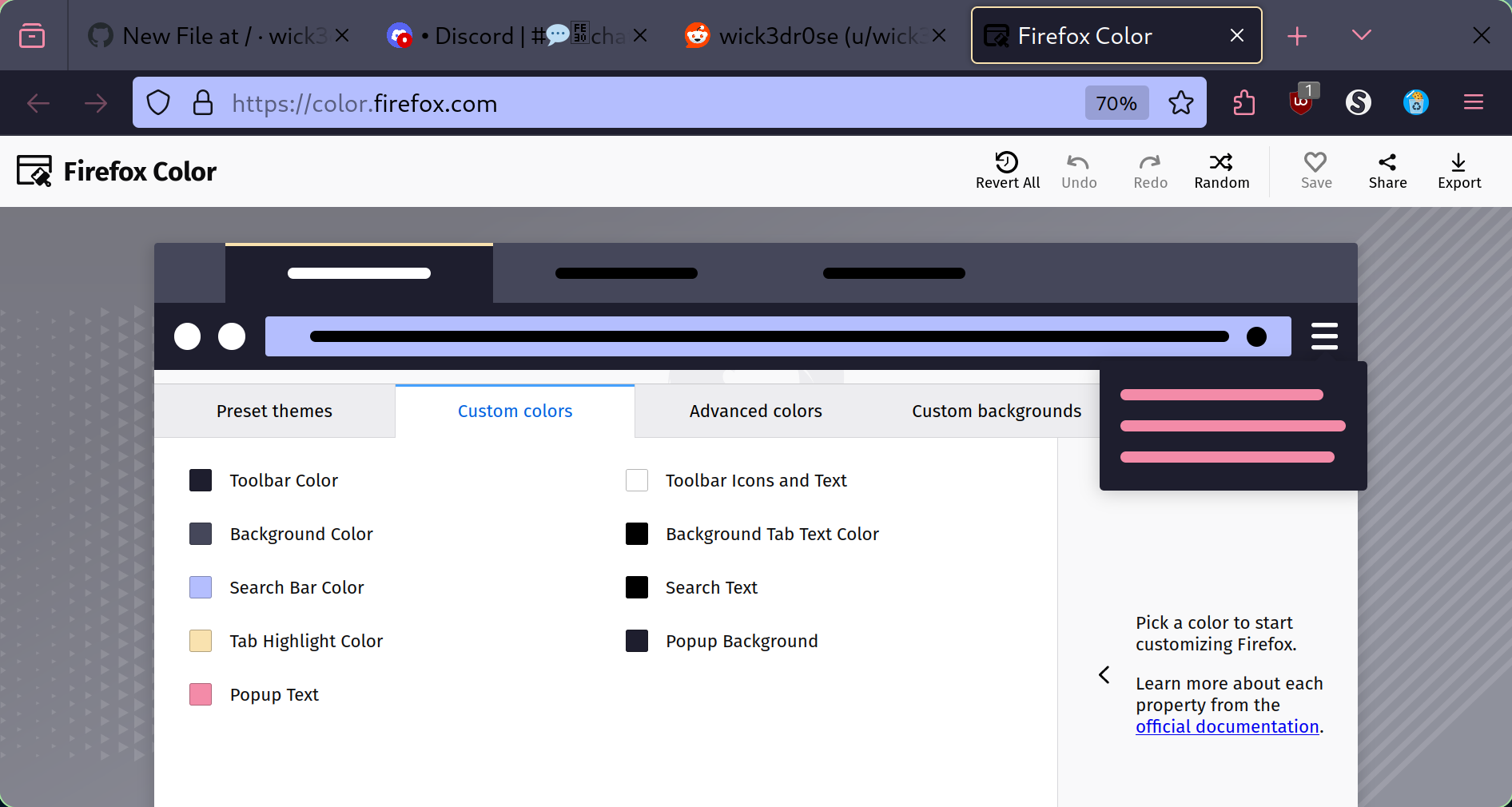
Task: Pick the Background Color swatch
Action: coord(201,534)
